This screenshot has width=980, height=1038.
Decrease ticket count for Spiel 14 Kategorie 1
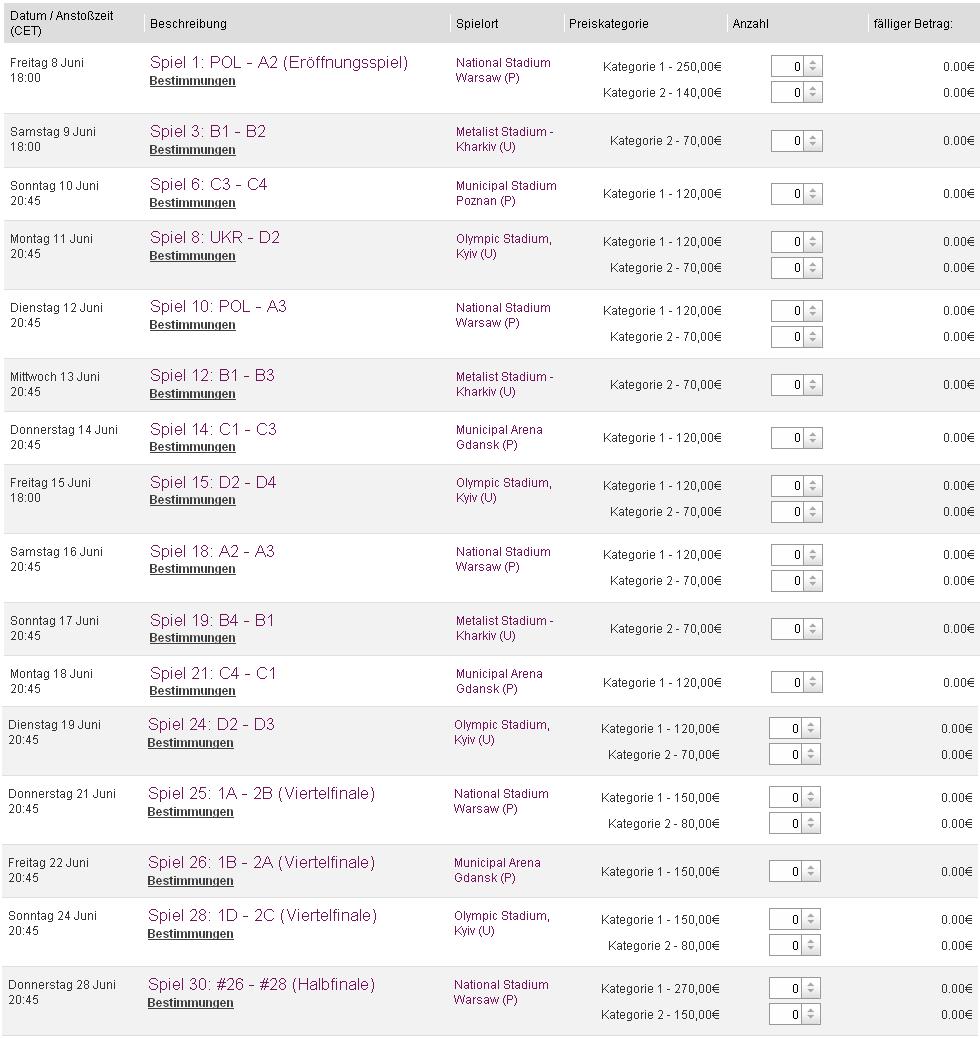point(813,442)
